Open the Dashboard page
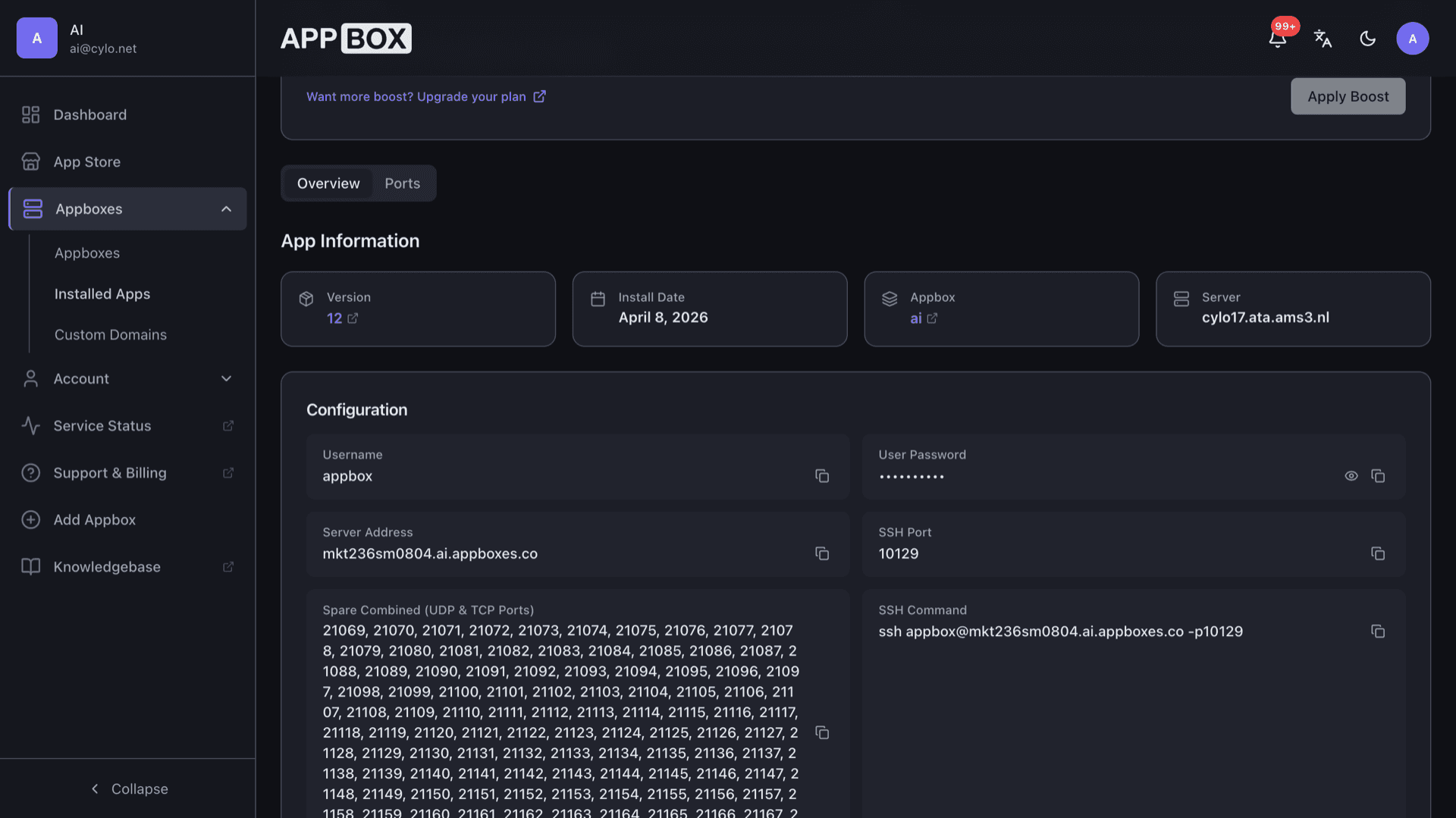 click(x=127, y=114)
